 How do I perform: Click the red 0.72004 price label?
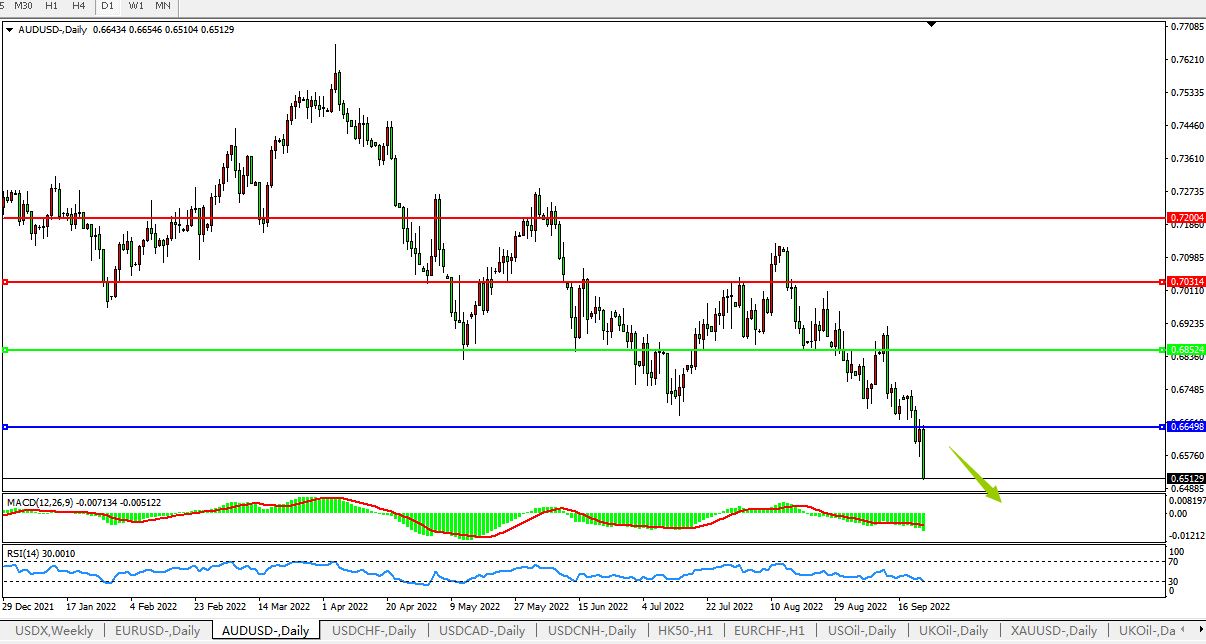click(1186, 217)
